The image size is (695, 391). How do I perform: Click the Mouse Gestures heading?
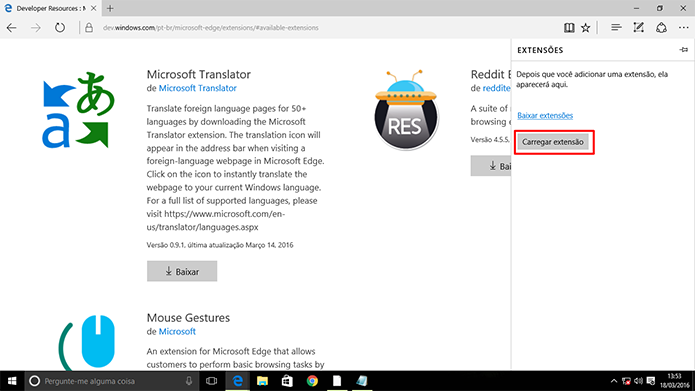coord(188,318)
